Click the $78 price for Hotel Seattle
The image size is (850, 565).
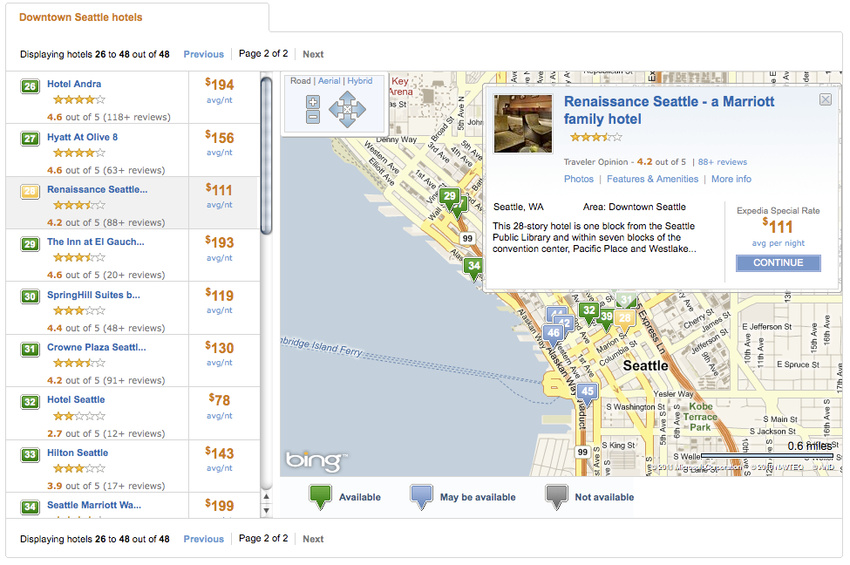coord(220,400)
